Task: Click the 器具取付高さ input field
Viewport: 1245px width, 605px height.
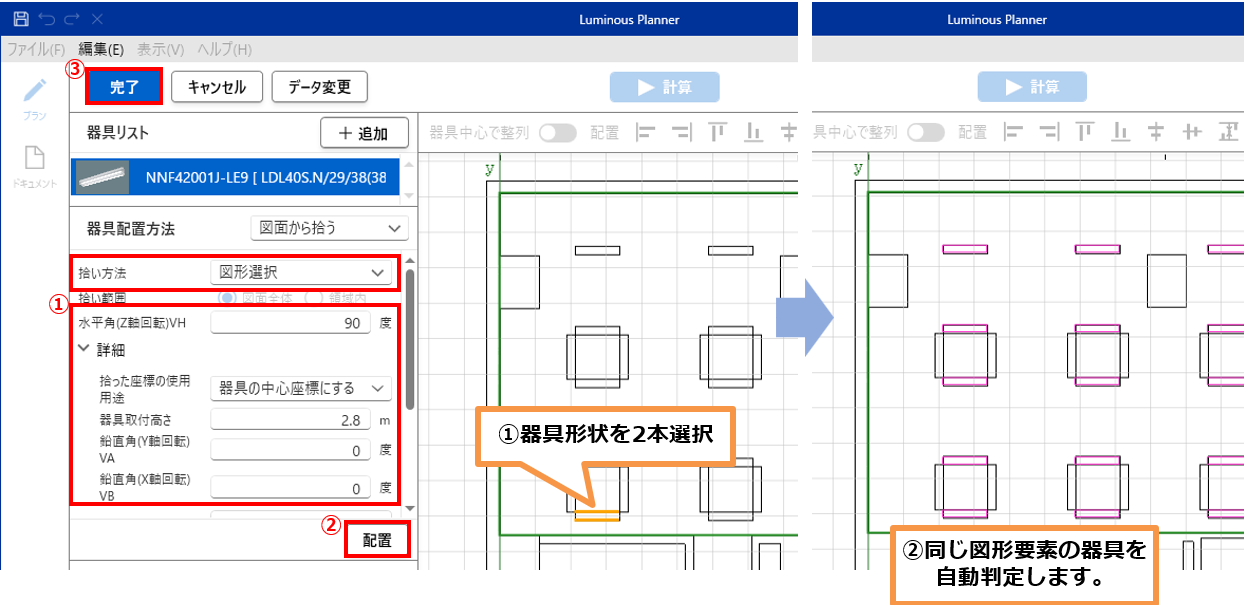Action: pyautogui.click(x=290, y=420)
